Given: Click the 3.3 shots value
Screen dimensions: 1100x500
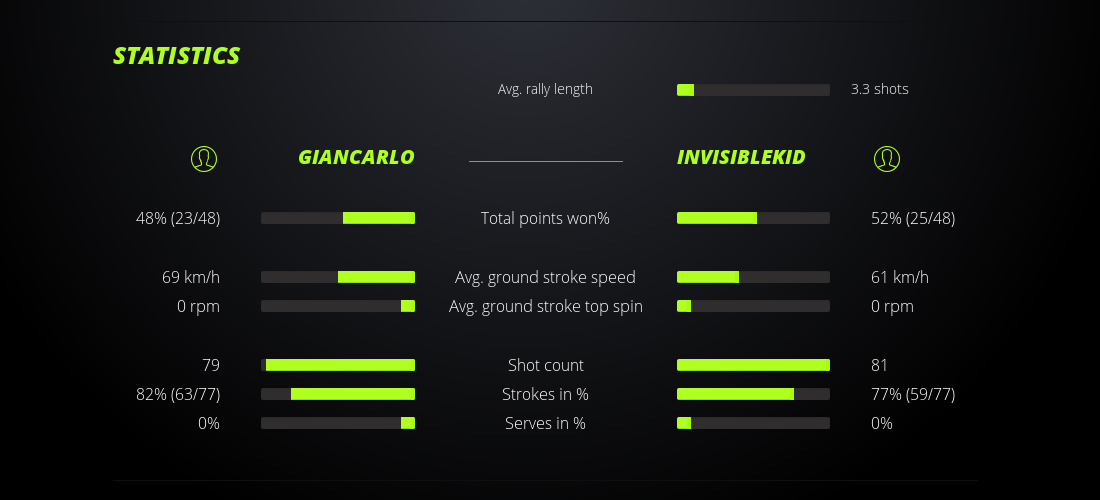Looking at the screenshot, I should [x=880, y=89].
